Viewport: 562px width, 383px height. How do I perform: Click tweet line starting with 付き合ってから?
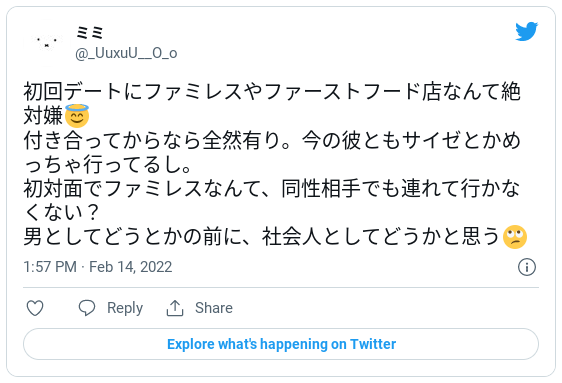[272, 140]
